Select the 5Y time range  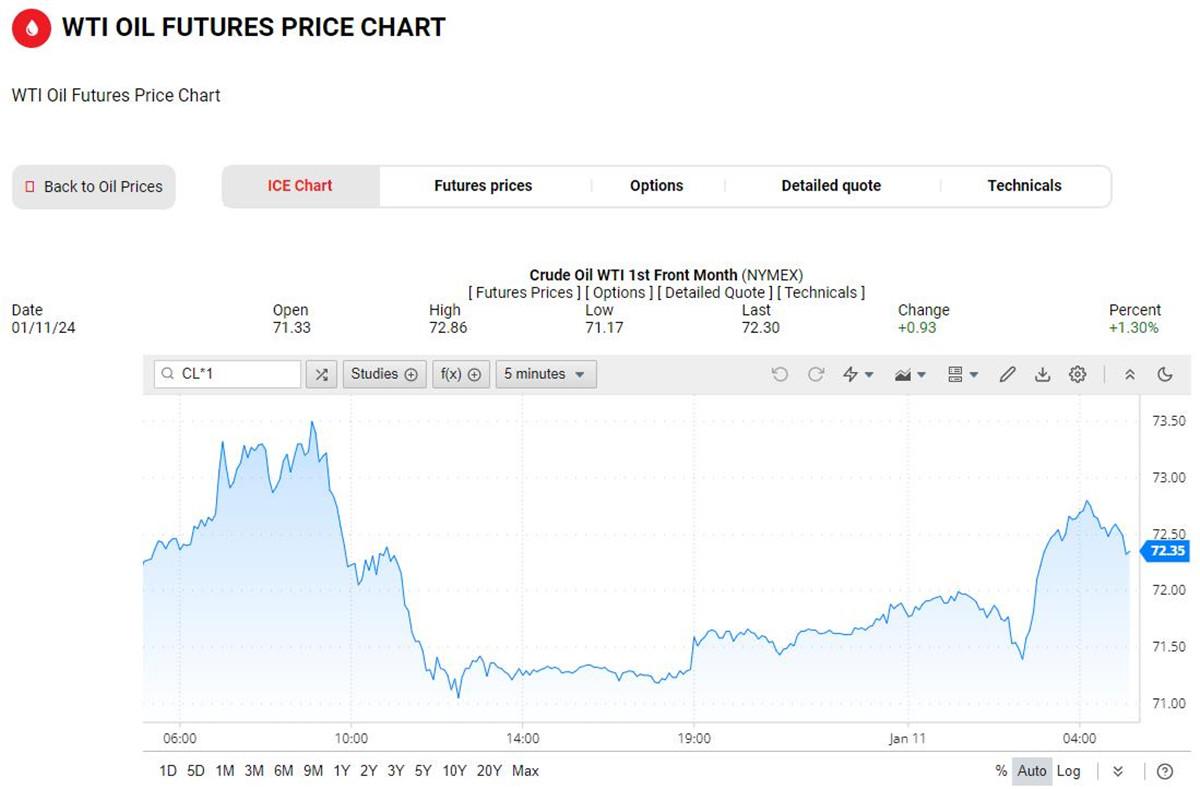(423, 771)
